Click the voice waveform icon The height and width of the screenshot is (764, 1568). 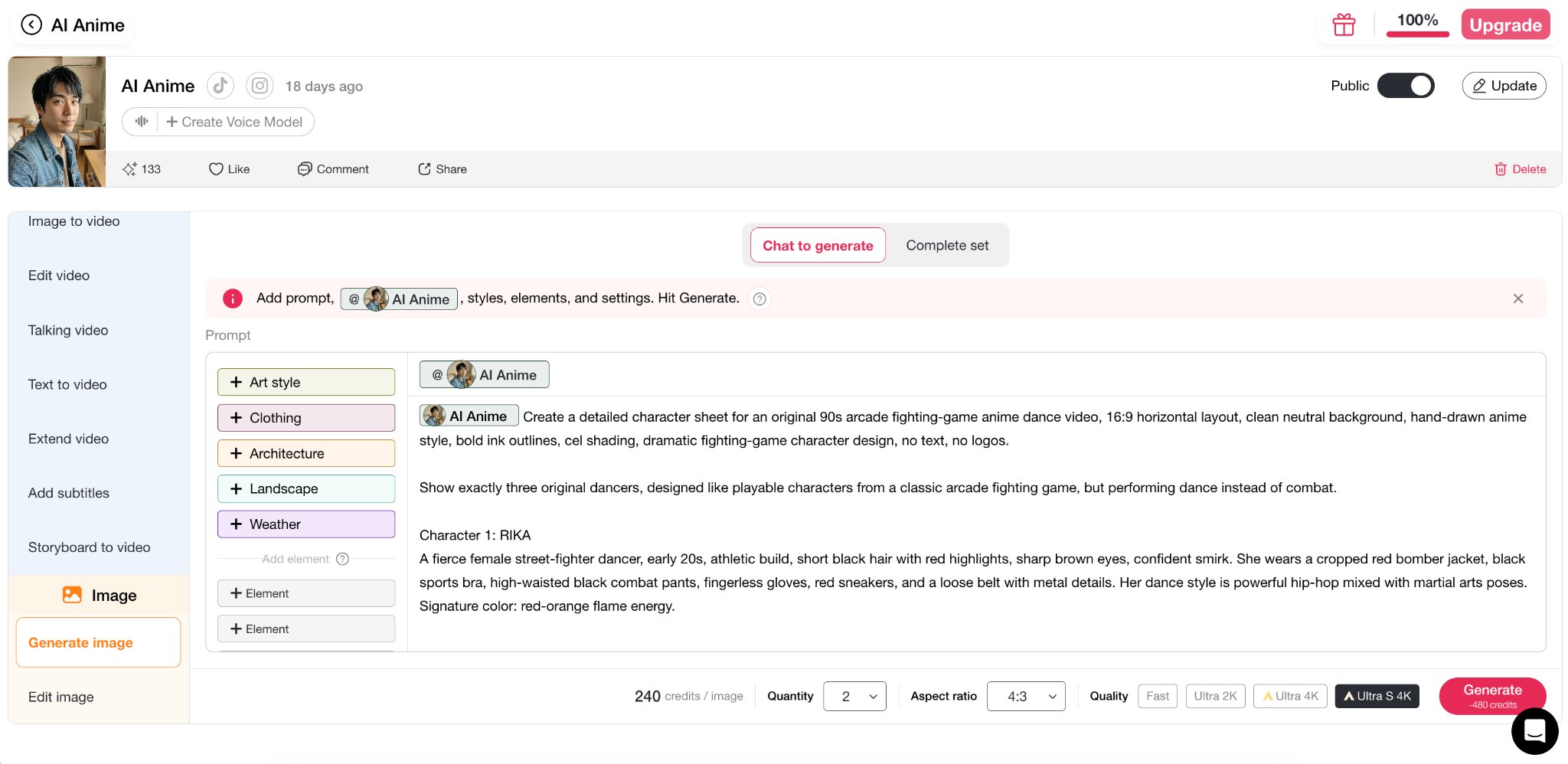click(x=142, y=122)
